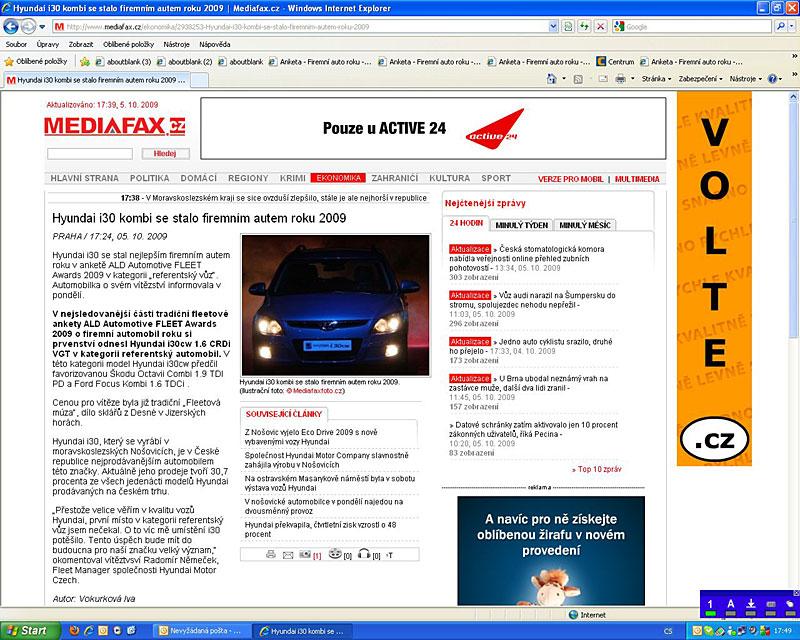Go to the Home page icon
Viewport: 800px width, 640px height.
[x=552, y=79]
